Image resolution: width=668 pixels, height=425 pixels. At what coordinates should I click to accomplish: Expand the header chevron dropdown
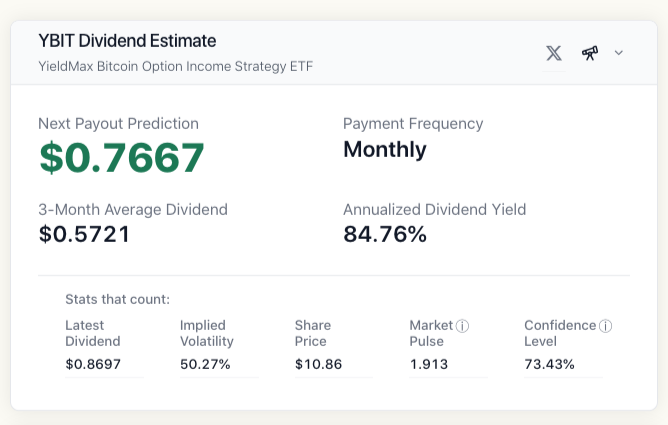click(x=619, y=53)
